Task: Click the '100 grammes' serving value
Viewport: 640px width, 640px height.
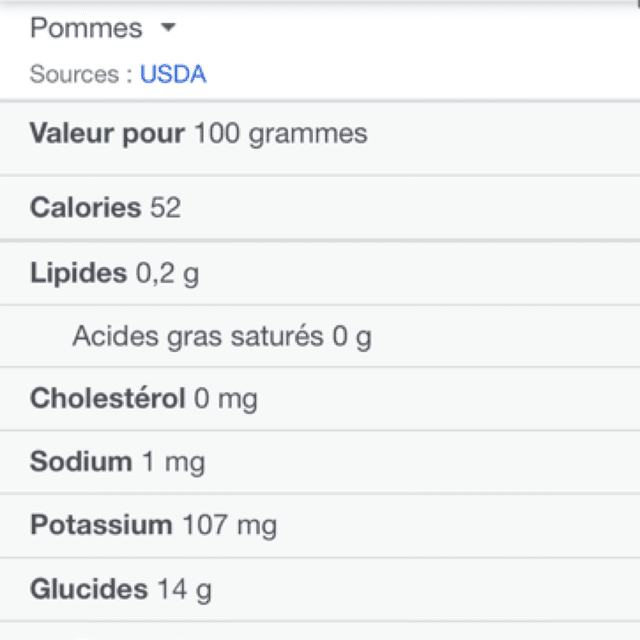Action: [280, 133]
